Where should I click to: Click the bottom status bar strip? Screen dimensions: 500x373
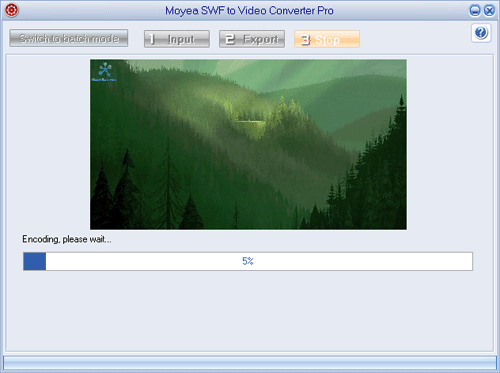(250, 362)
